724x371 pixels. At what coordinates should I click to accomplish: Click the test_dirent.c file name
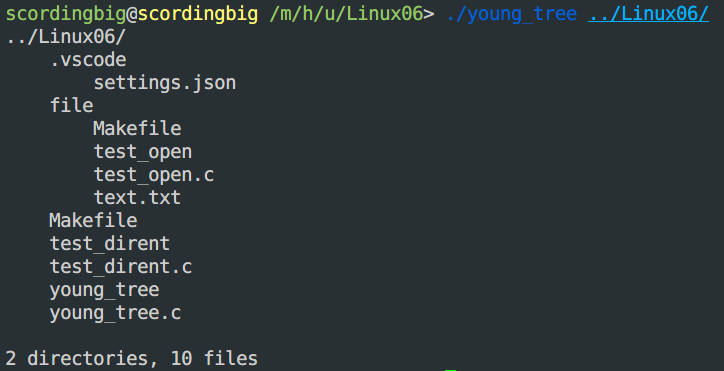(x=121, y=267)
